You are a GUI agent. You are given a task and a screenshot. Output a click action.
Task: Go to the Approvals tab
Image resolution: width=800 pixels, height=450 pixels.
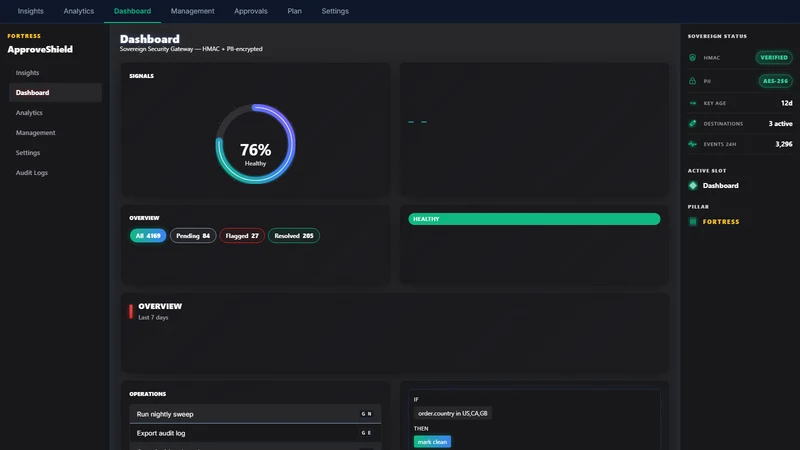251,11
